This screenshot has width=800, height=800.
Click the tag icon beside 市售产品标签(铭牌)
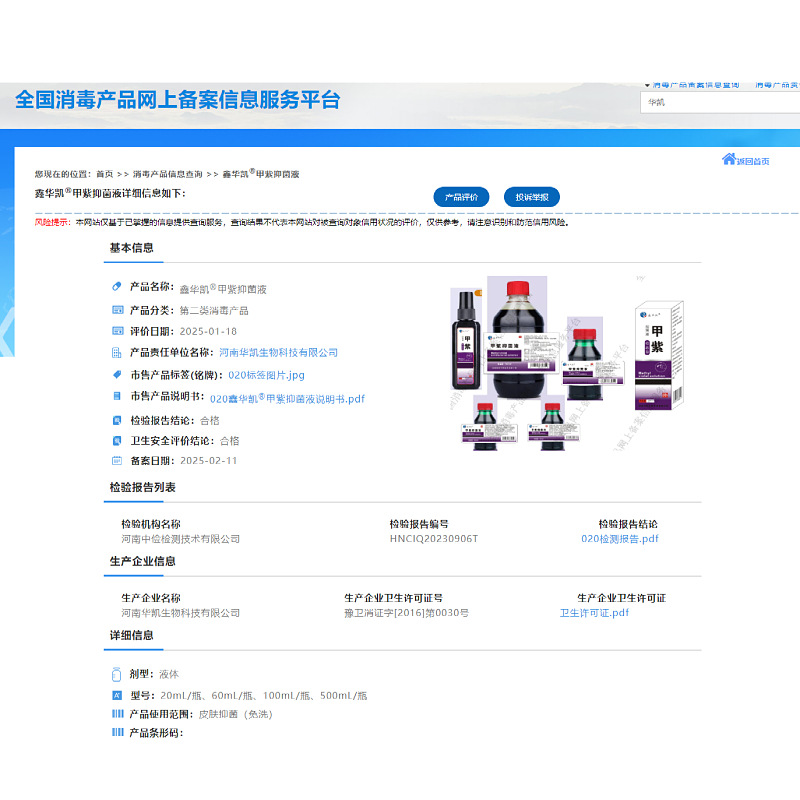click(x=116, y=374)
